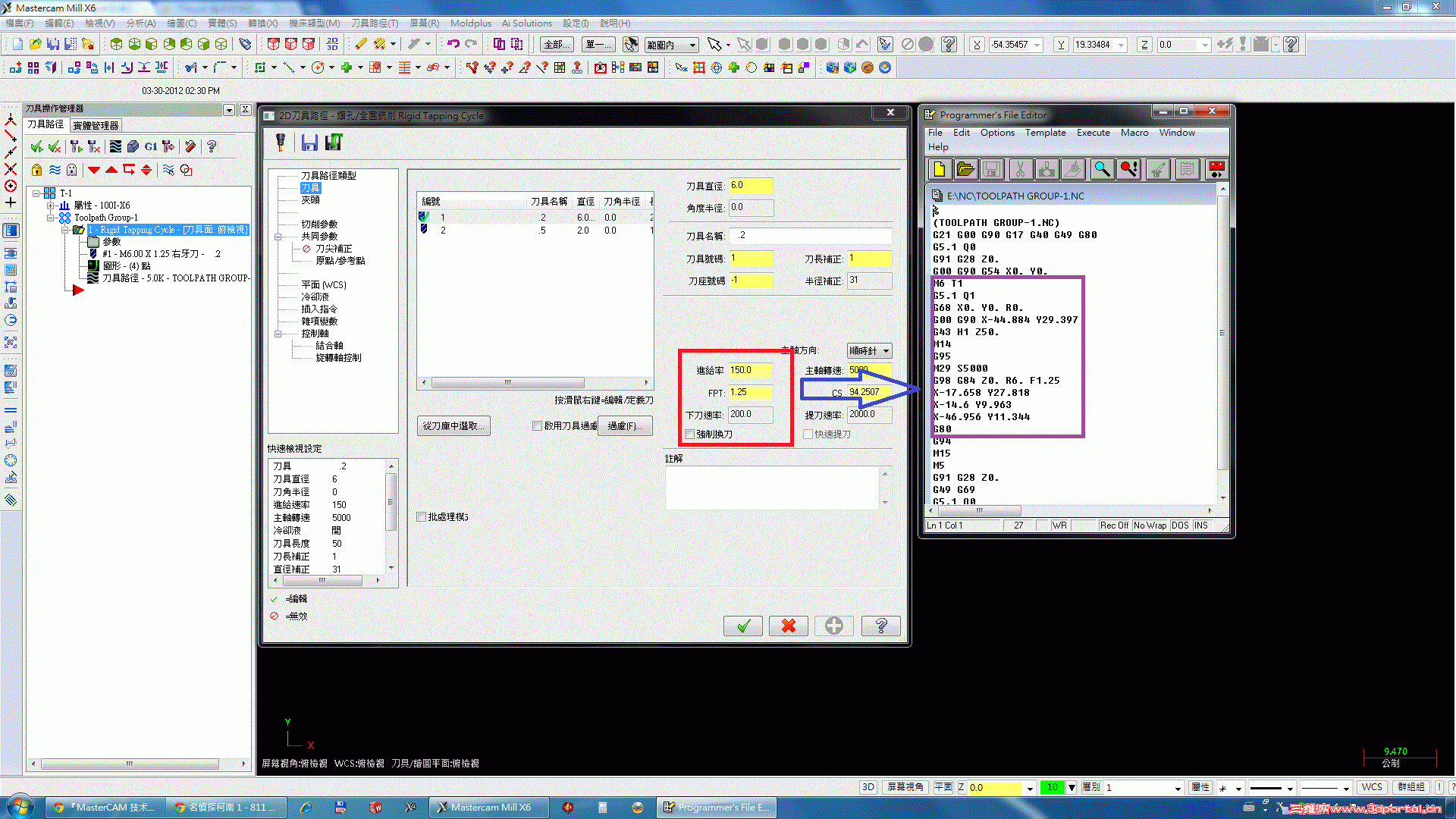Click the 進給率 feed rate input field
1456x819 pixels.
pos(750,370)
